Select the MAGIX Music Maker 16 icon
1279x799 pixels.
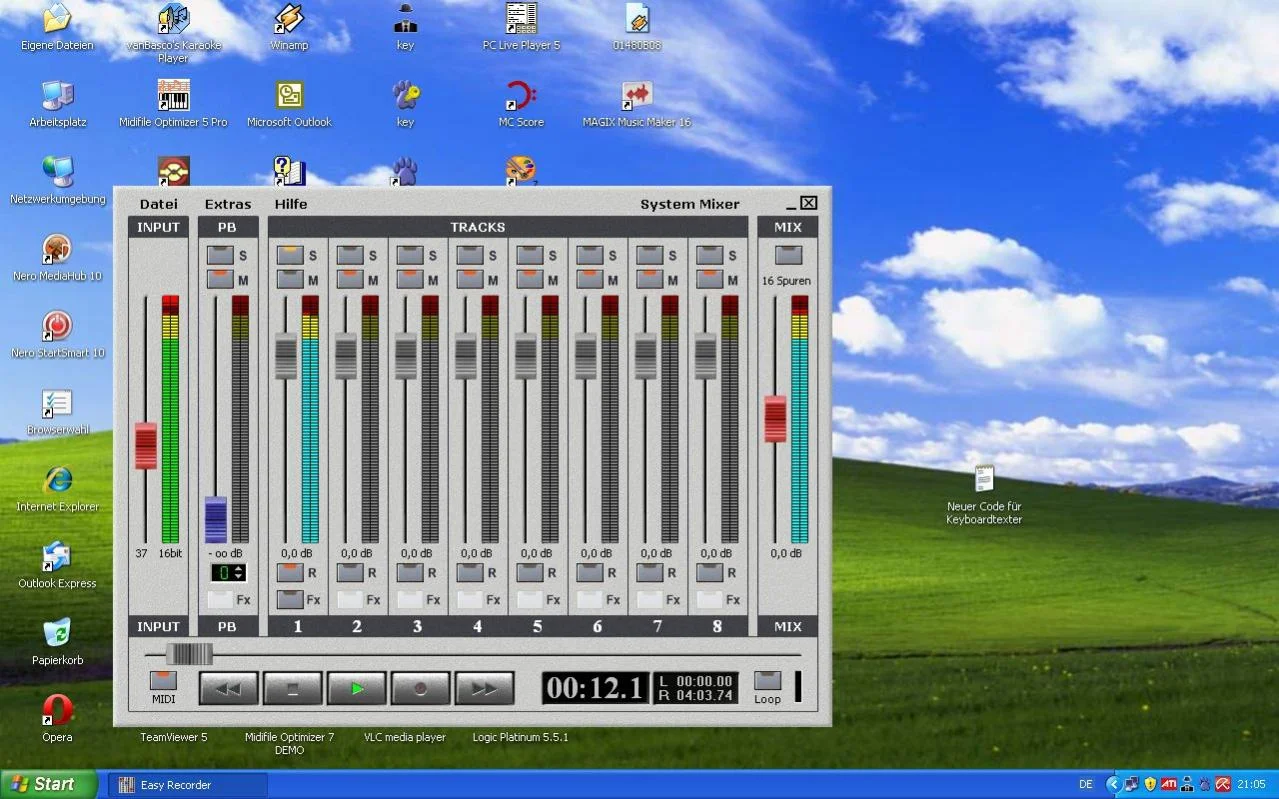(x=637, y=97)
